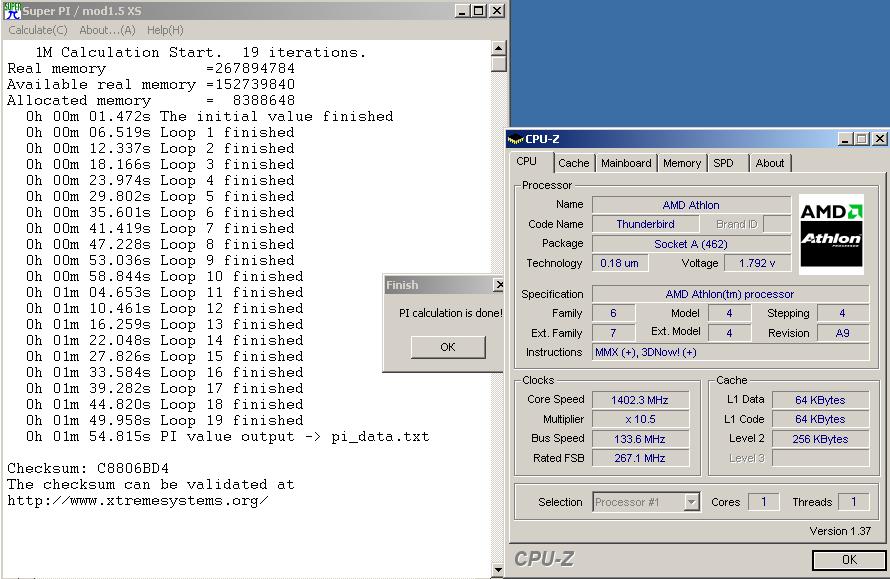Open the About...(A) menu in Super PI
Viewport: 890px width, 579px height.
[107, 30]
